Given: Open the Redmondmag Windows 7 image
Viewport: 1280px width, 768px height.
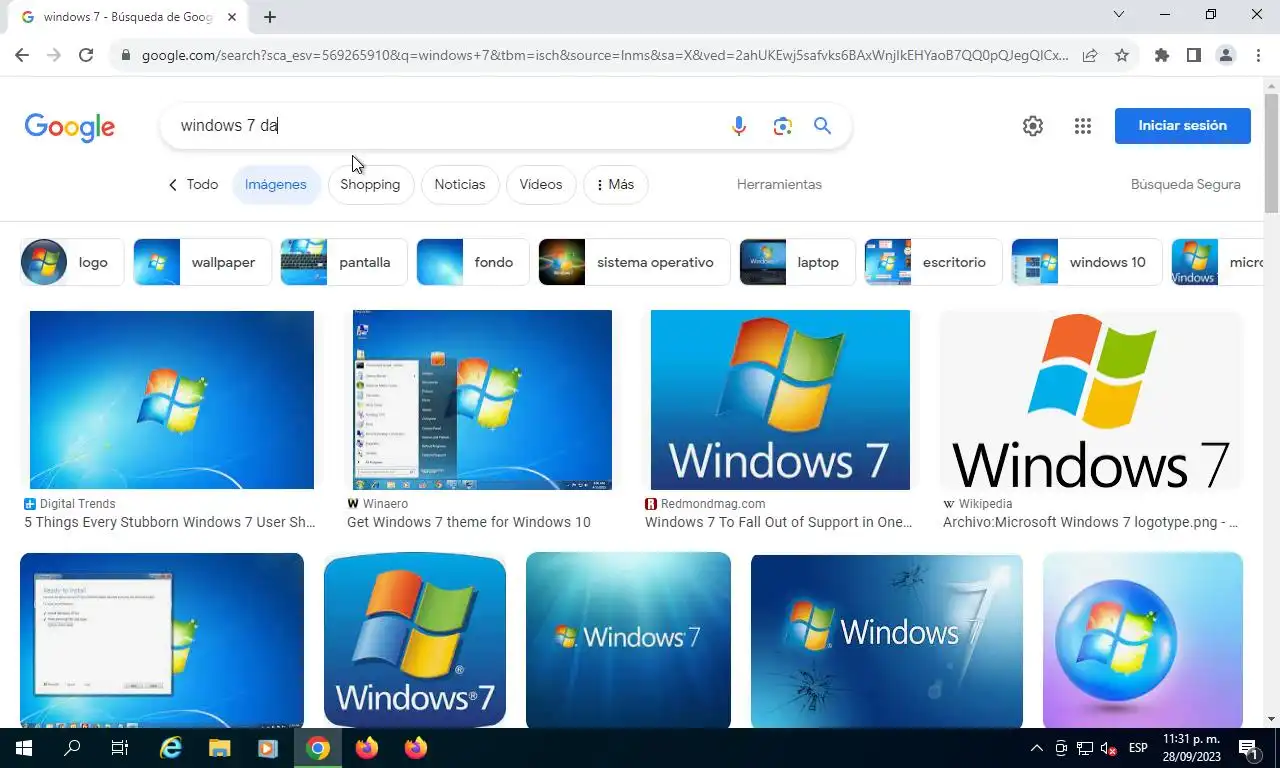Looking at the screenshot, I should tap(780, 400).
